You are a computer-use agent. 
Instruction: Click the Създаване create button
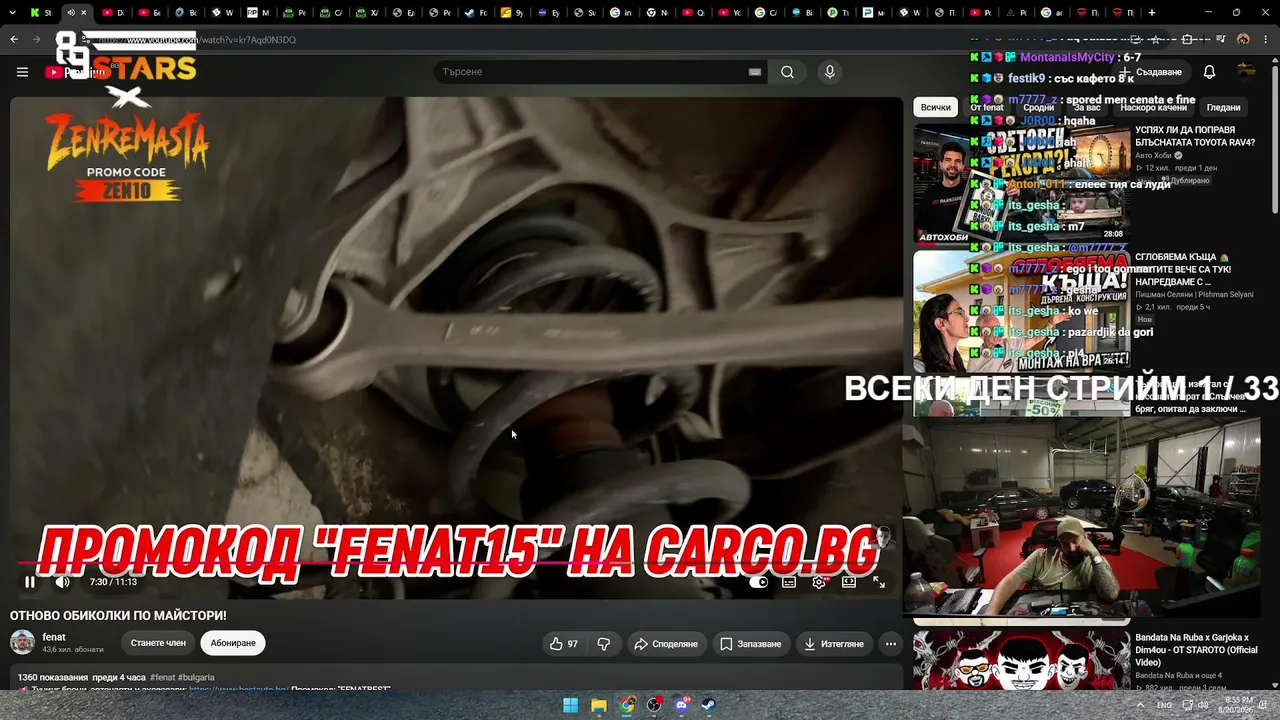1153,72
